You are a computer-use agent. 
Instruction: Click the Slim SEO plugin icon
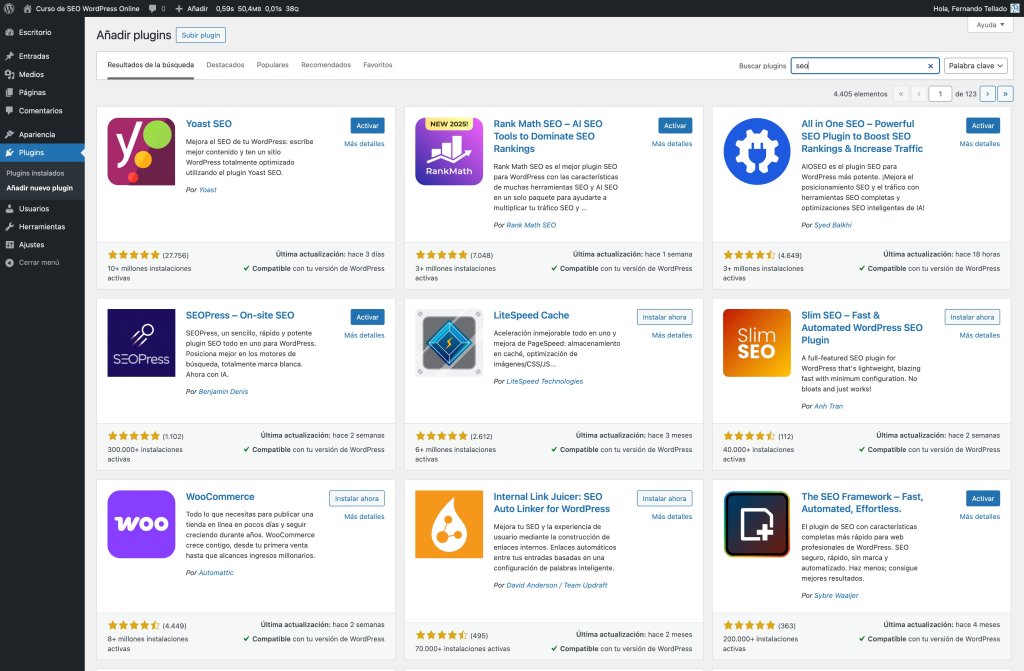756,343
